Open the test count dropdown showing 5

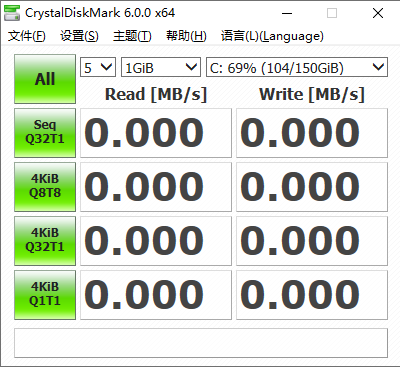[98, 67]
